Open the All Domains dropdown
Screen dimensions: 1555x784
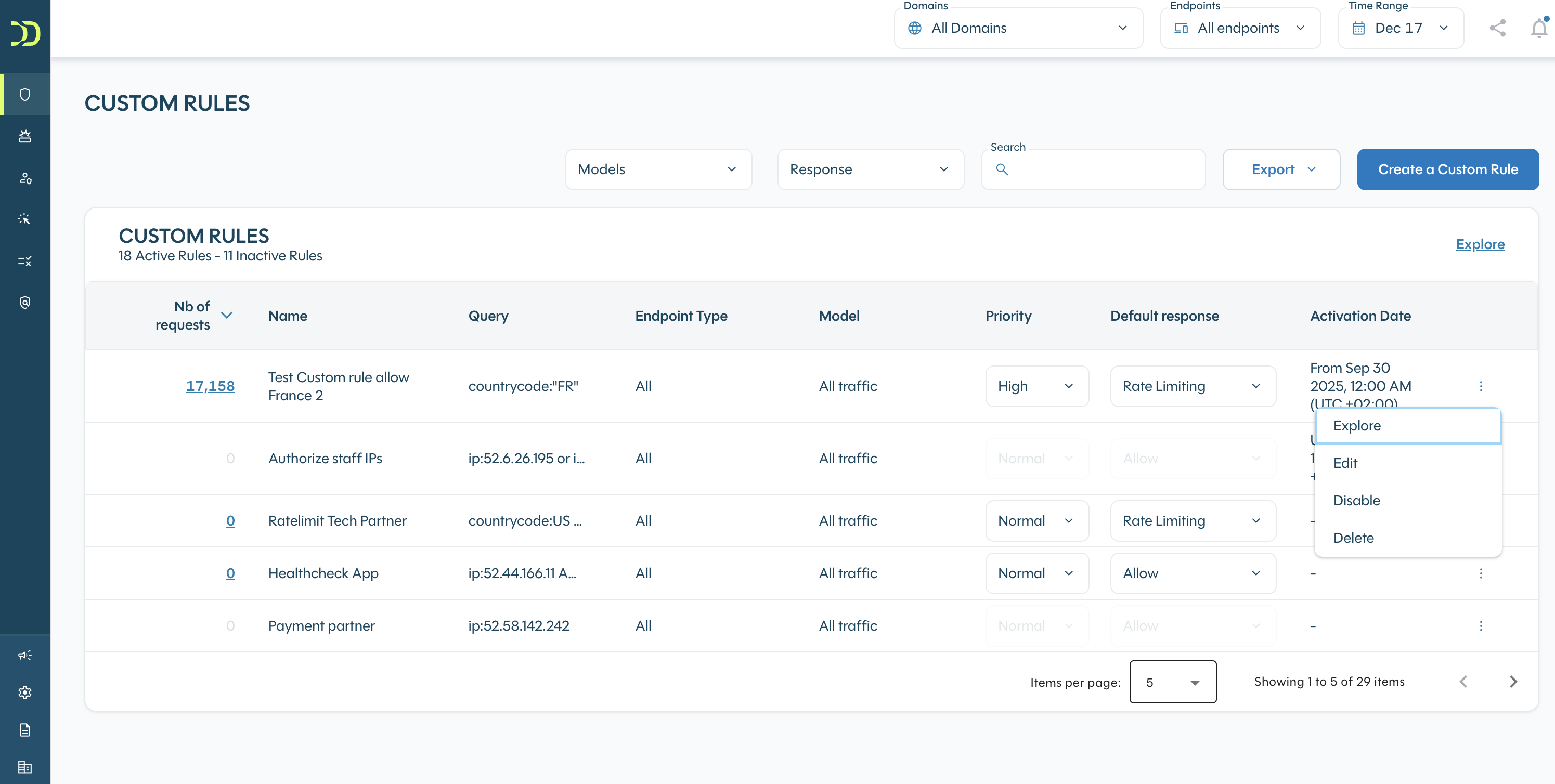pos(1018,28)
